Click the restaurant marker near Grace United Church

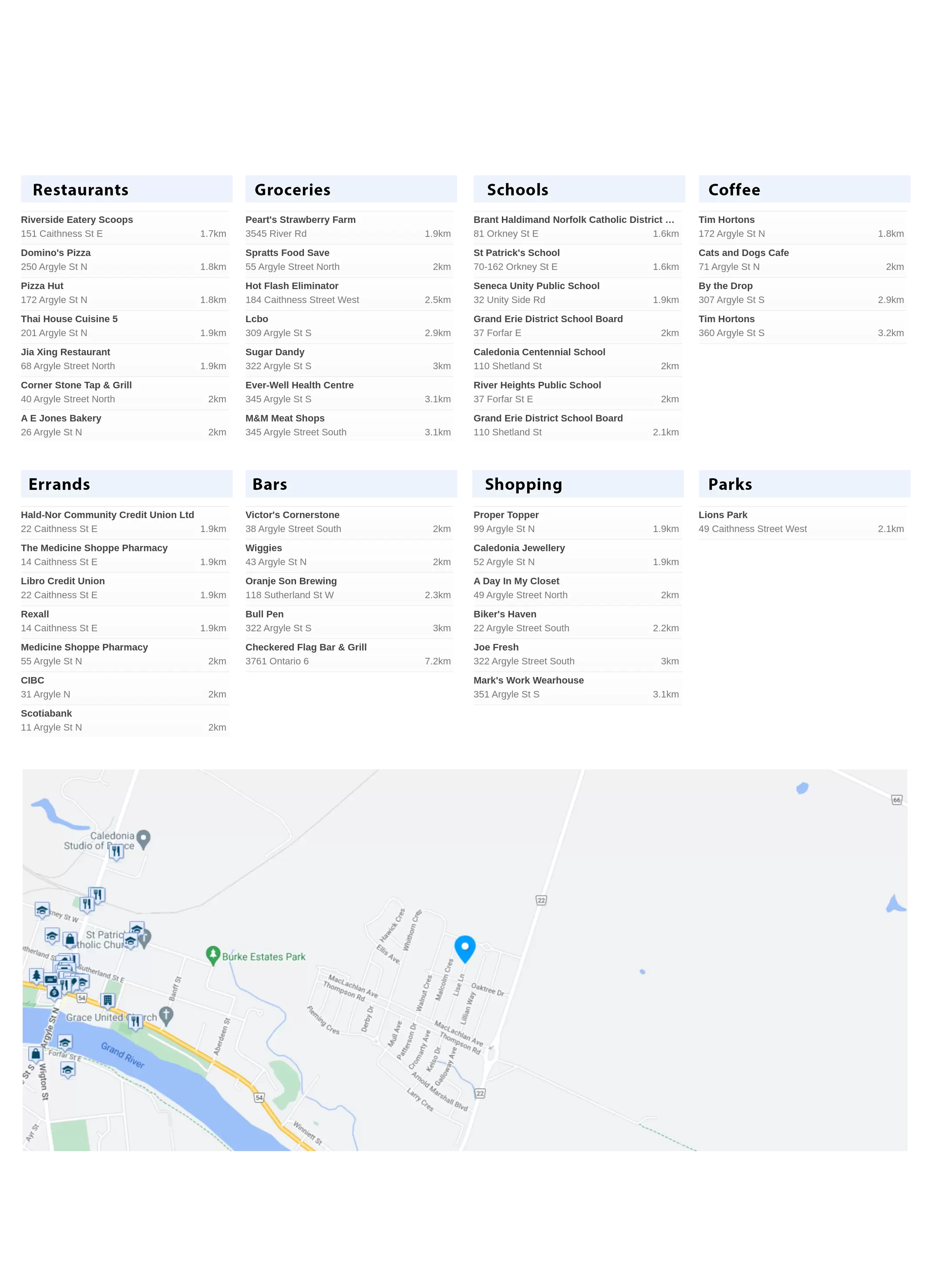135,1021
